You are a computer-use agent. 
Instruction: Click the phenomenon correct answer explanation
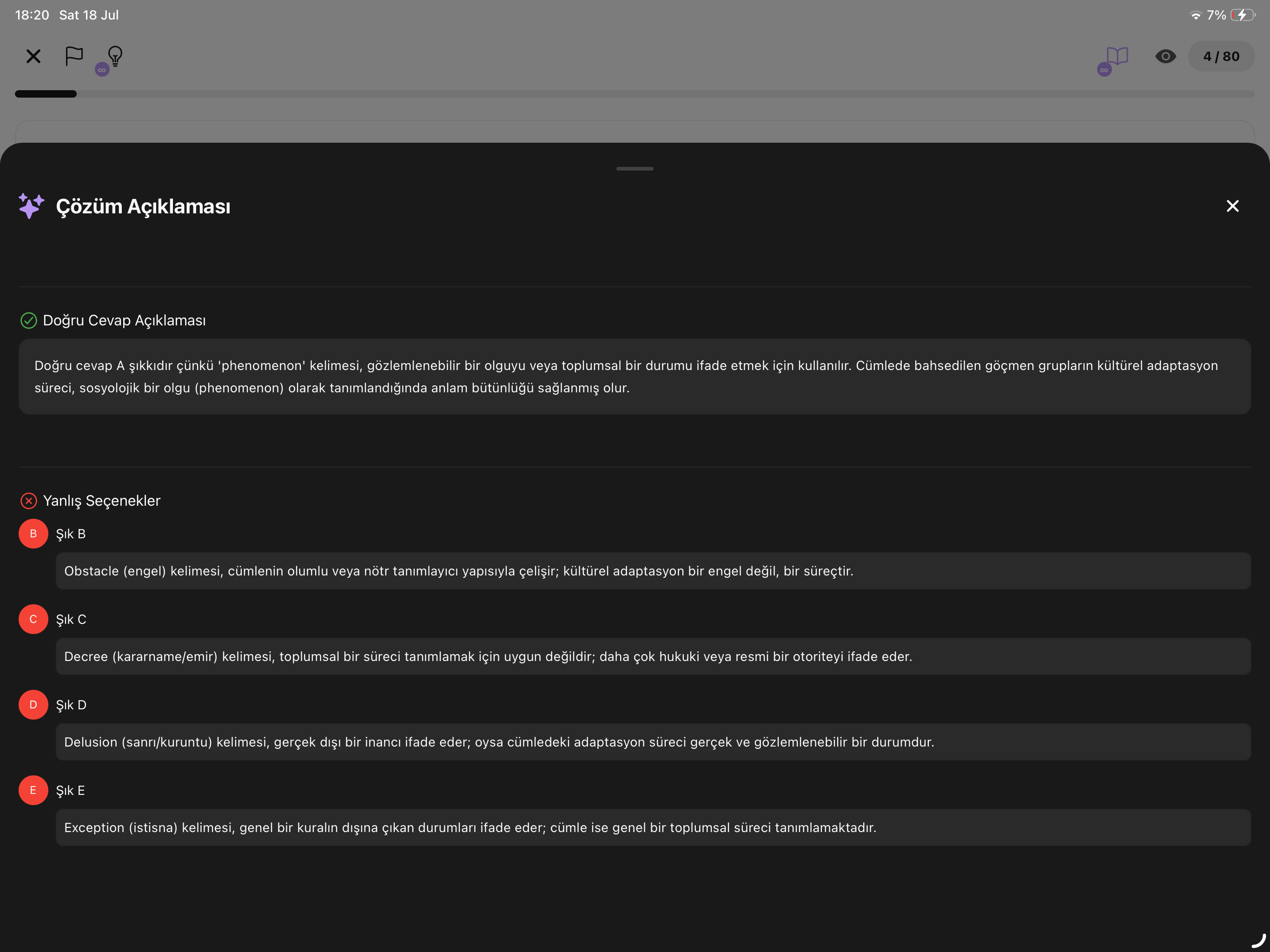point(635,377)
